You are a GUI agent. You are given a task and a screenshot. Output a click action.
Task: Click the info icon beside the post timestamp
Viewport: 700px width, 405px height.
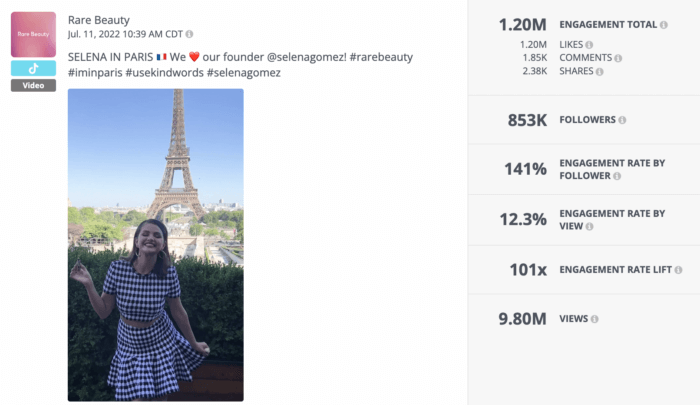pos(190,34)
